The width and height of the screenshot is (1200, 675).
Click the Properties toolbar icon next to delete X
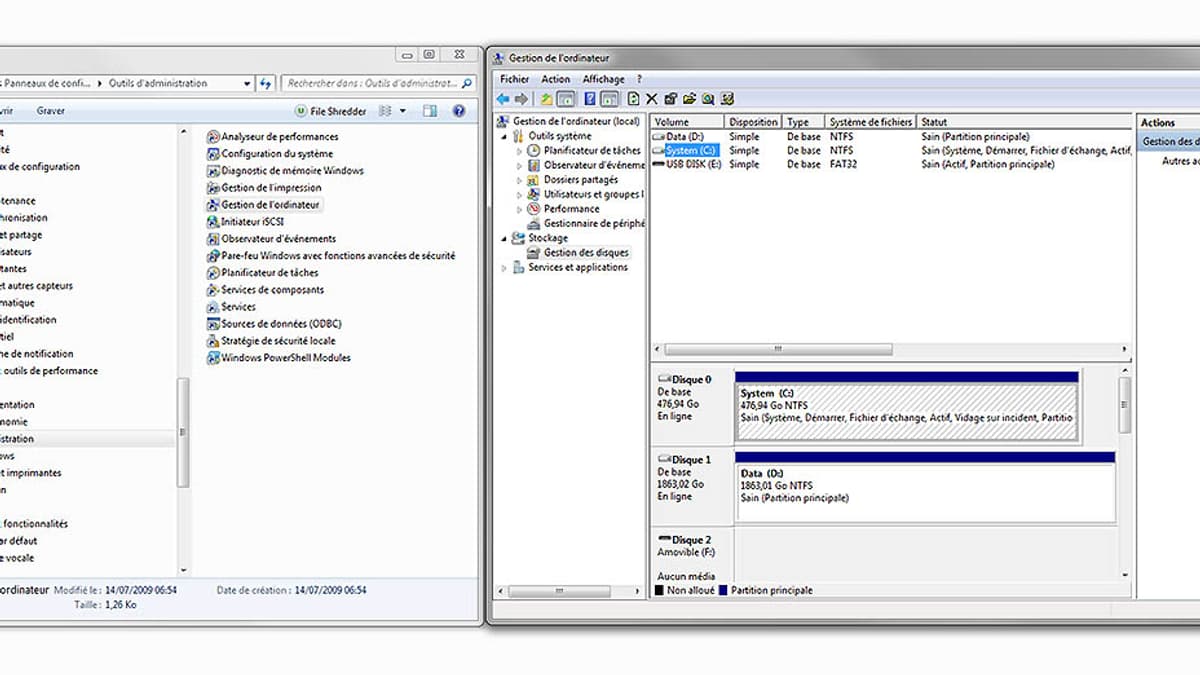[670, 99]
